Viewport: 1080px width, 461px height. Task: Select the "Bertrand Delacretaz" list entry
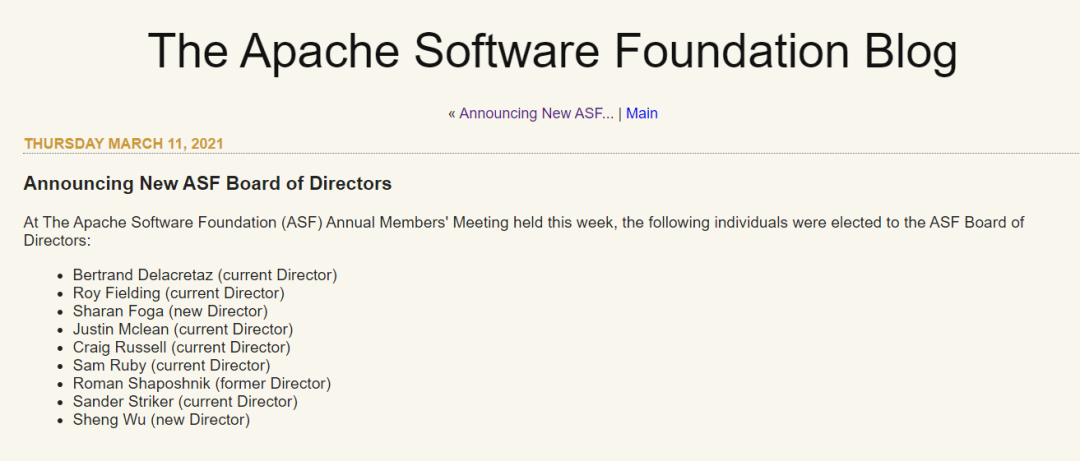(143, 274)
